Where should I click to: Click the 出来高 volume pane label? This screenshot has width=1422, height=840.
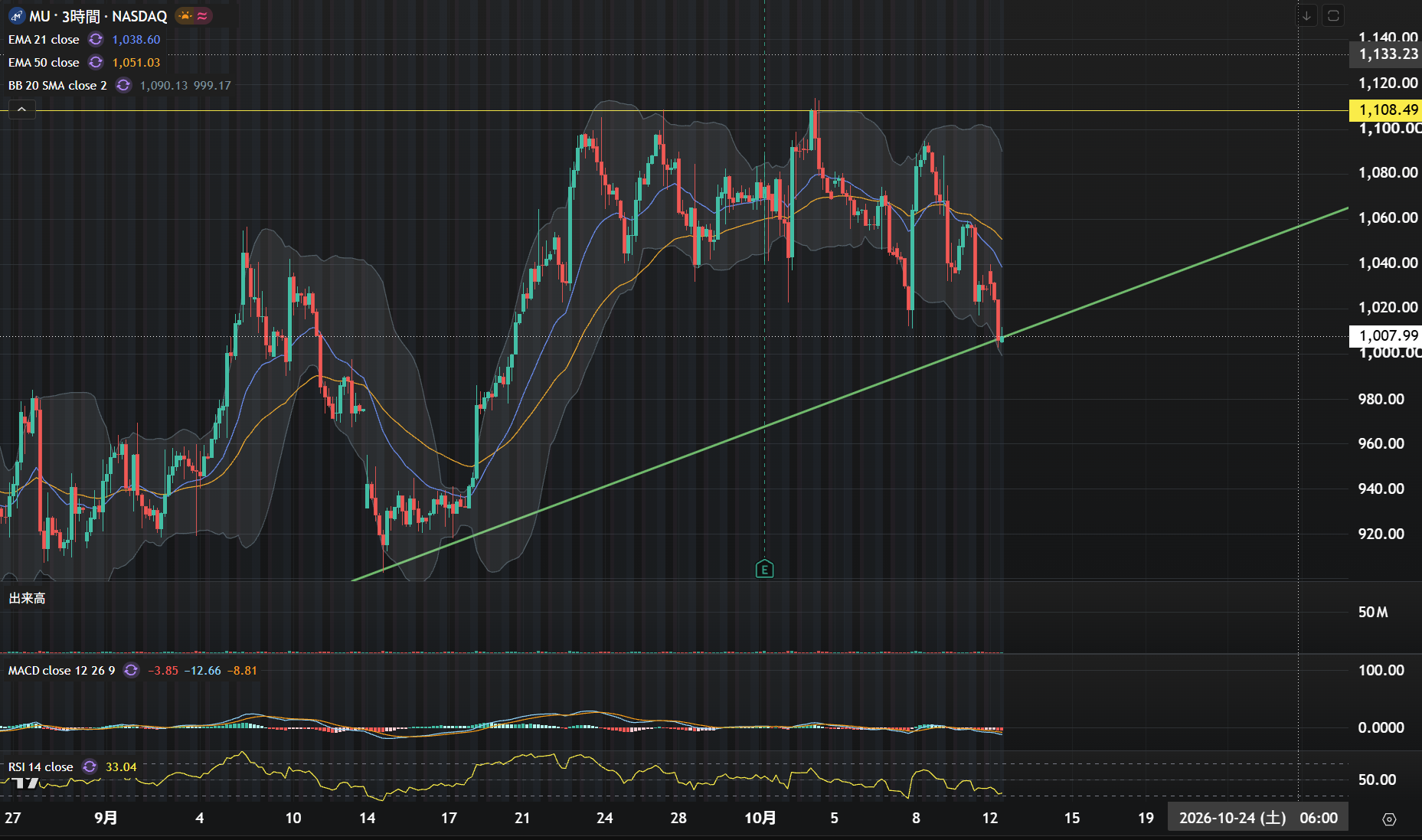[27, 599]
